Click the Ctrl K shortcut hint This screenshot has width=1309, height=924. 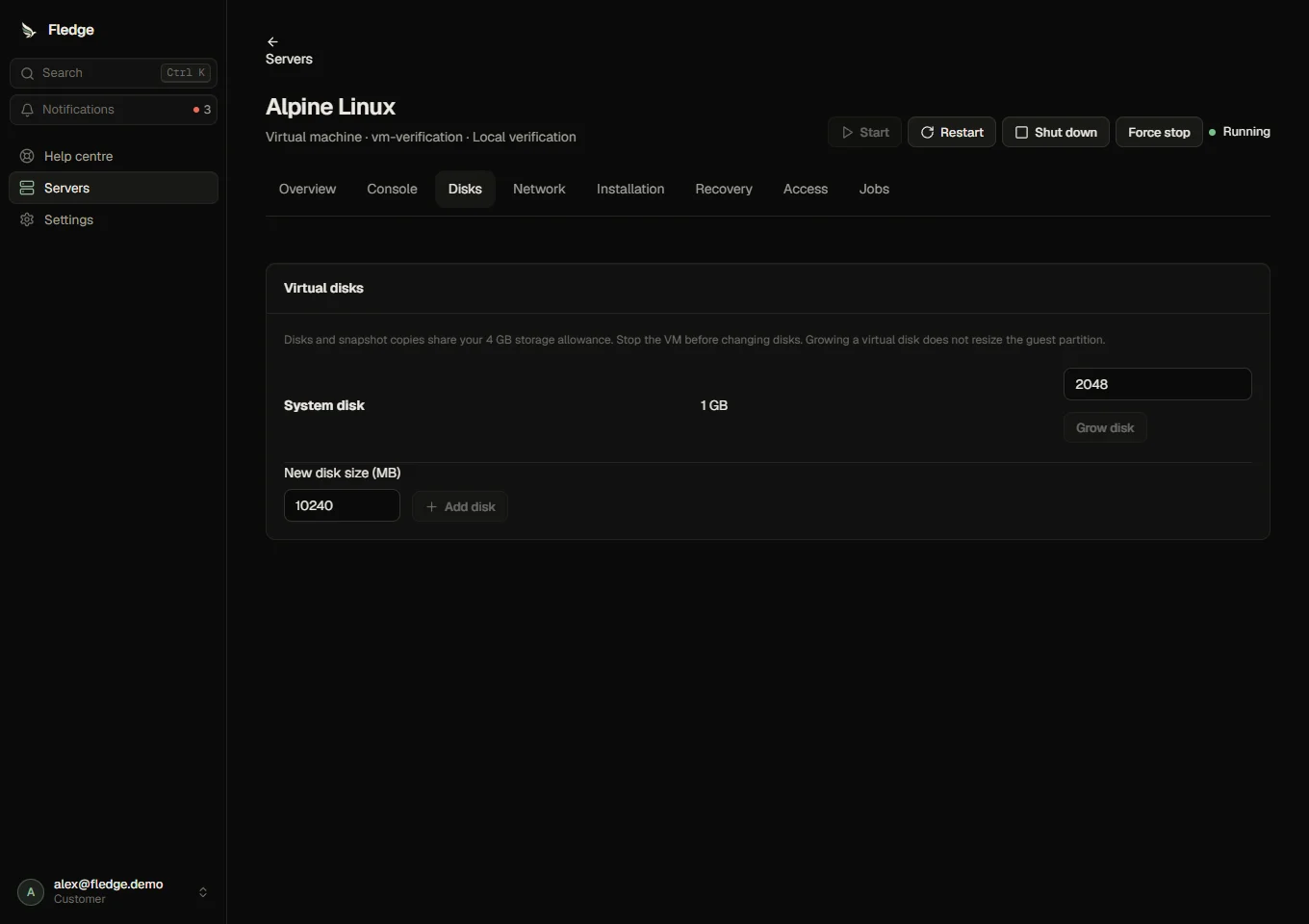pos(186,73)
